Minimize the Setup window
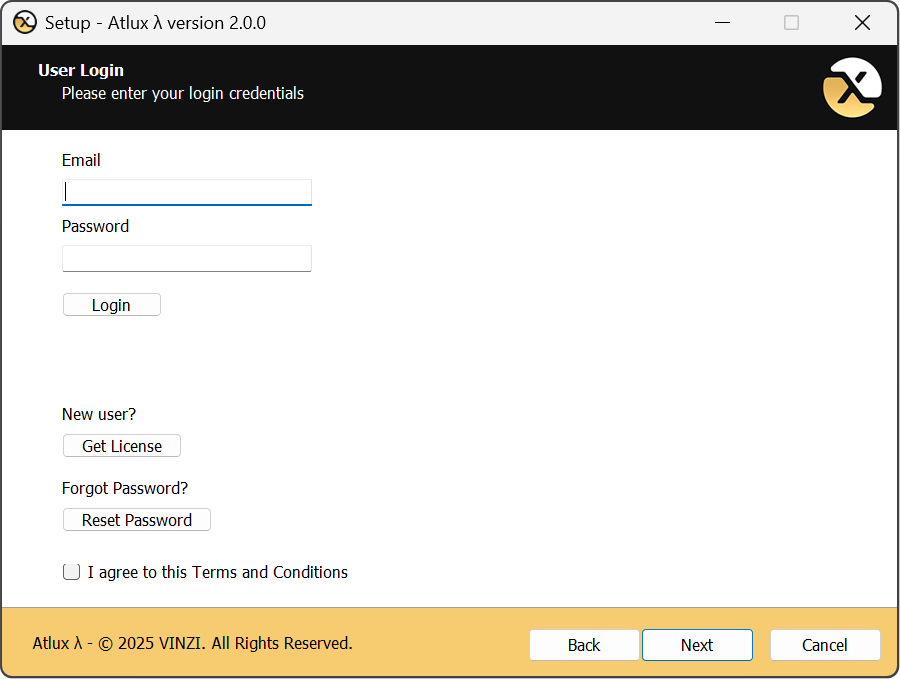The height and width of the screenshot is (679, 900). 720,22
